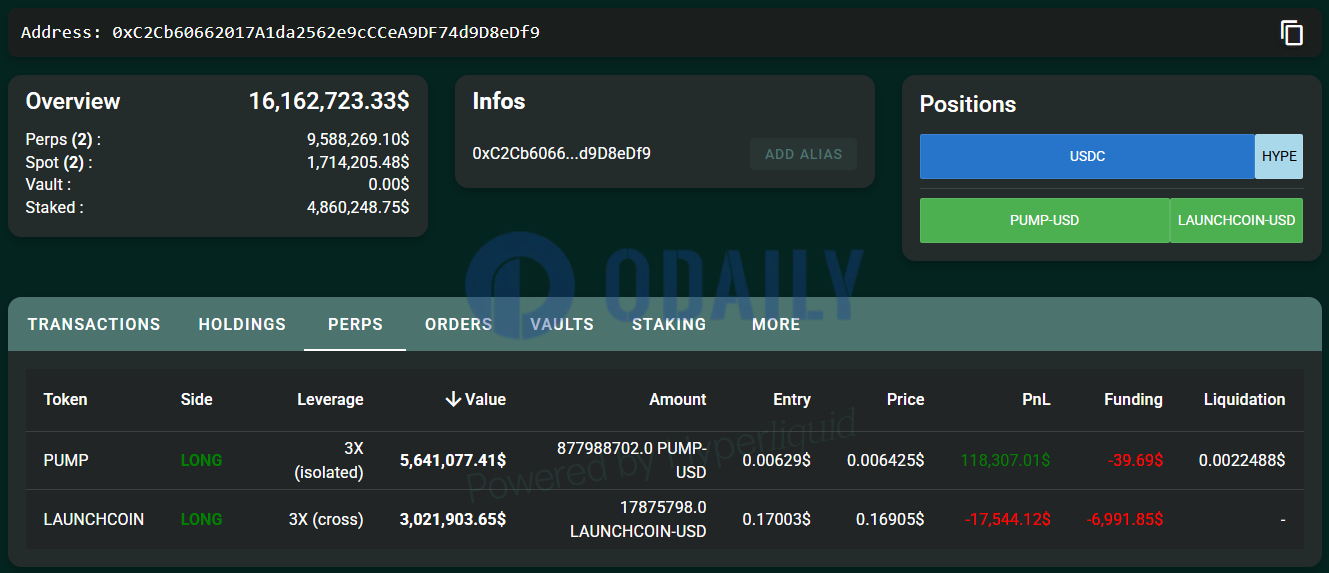Click the LONG side of LAUNCHCOIN row
The width and height of the screenshot is (1329, 573).
coord(201,519)
